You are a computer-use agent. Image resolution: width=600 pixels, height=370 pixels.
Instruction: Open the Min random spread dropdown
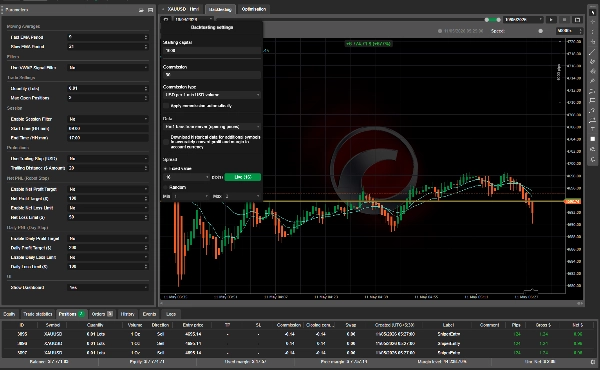point(191,196)
